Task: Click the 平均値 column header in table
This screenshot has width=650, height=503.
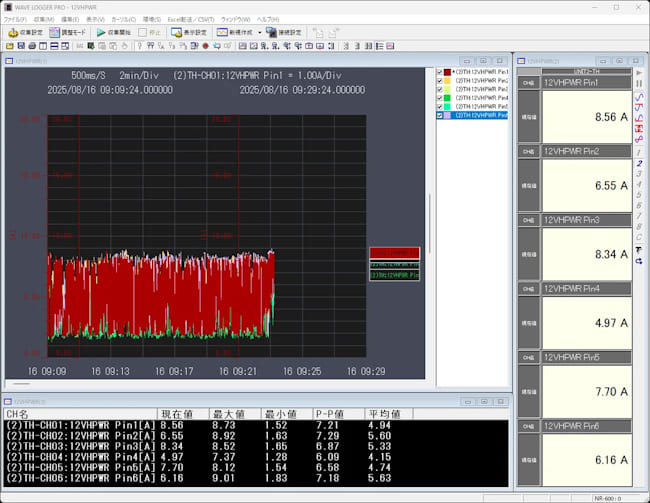Action: pyautogui.click(x=385, y=414)
